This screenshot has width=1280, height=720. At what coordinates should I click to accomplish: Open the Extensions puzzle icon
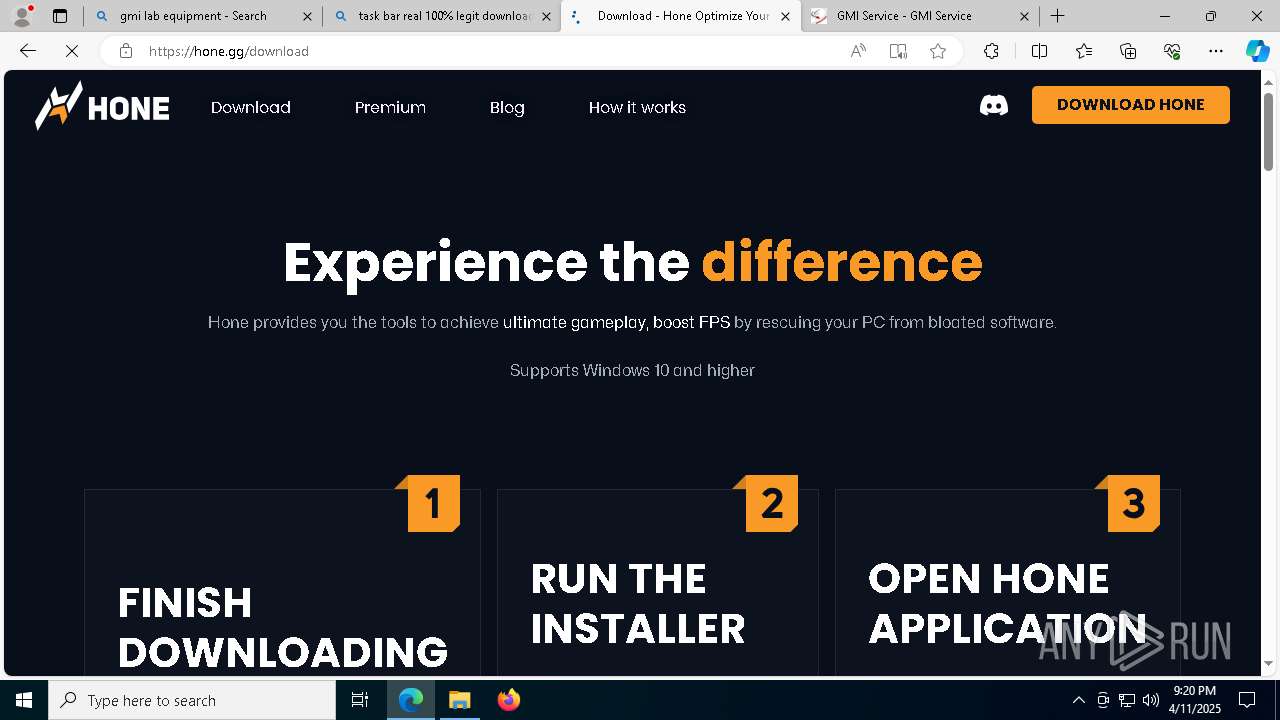tap(991, 51)
